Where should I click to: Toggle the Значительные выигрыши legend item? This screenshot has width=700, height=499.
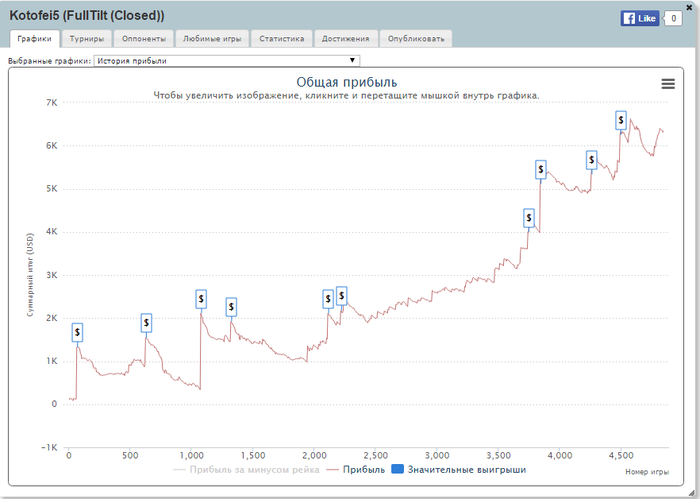[x=459, y=470]
